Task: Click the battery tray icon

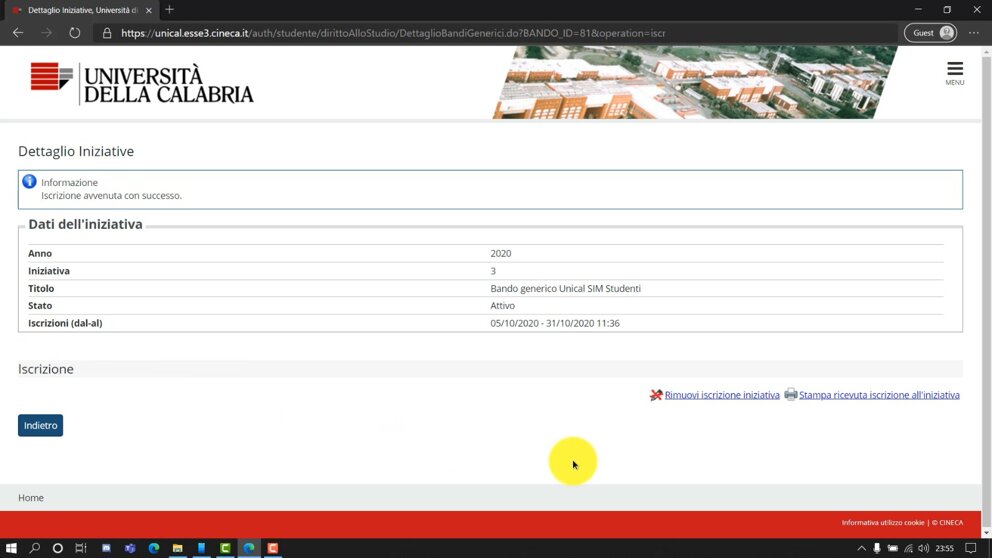Action: pos(892,548)
